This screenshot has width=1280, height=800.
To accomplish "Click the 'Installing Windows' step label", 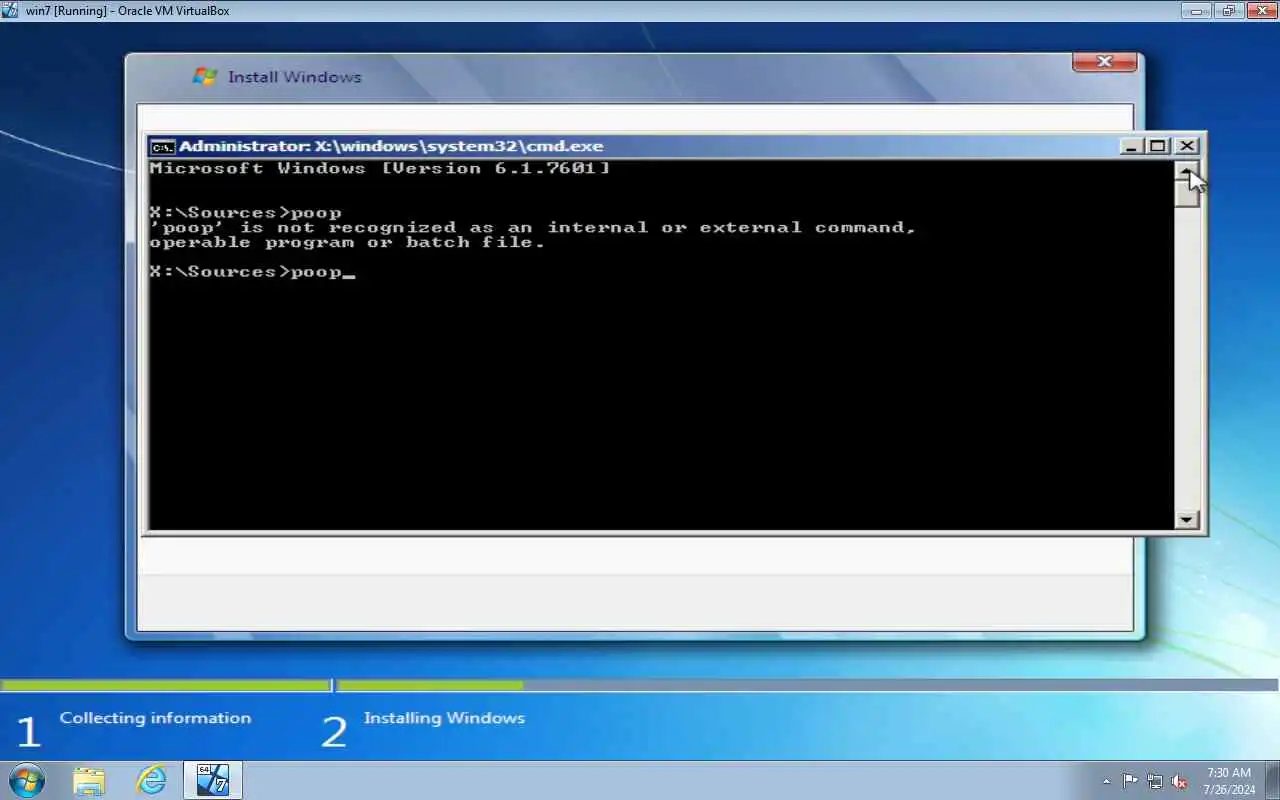I will (444, 718).
